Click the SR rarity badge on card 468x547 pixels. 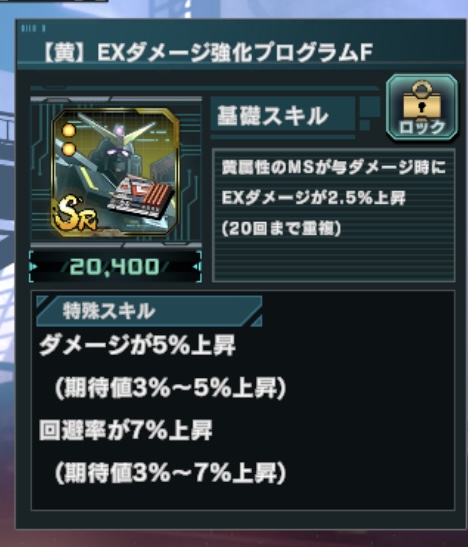click(74, 215)
